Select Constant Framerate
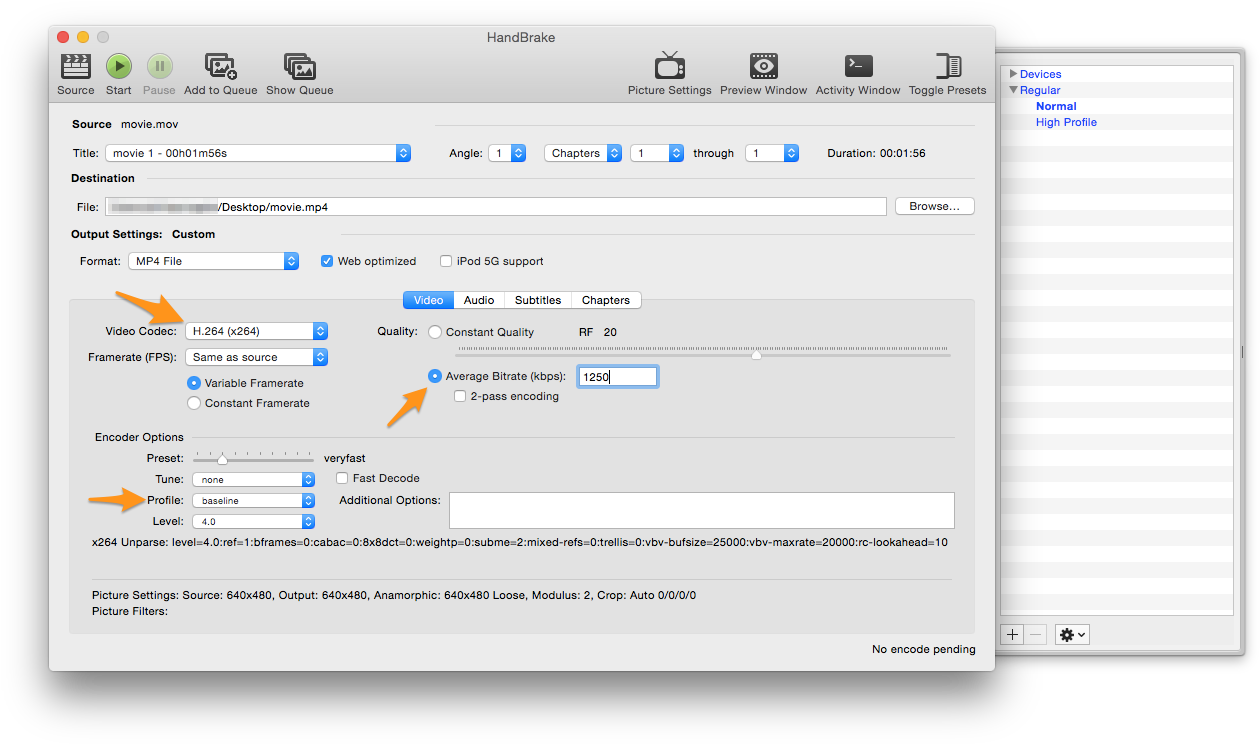 click(x=193, y=403)
